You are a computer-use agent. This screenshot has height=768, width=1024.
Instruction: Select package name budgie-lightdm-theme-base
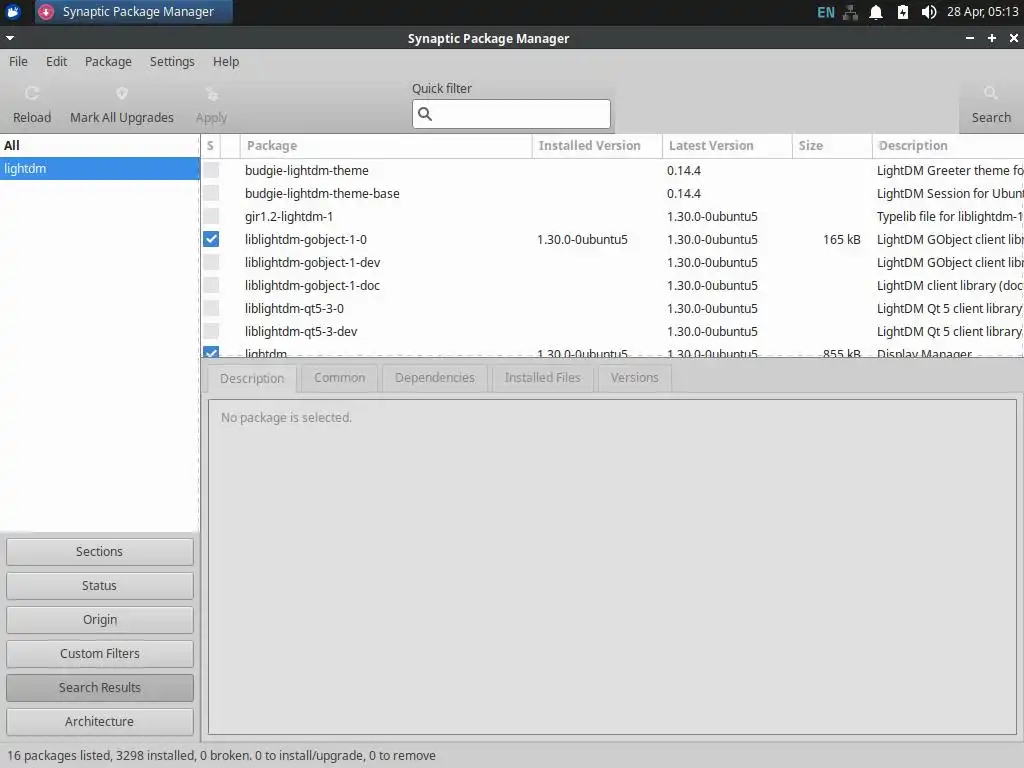[322, 193]
